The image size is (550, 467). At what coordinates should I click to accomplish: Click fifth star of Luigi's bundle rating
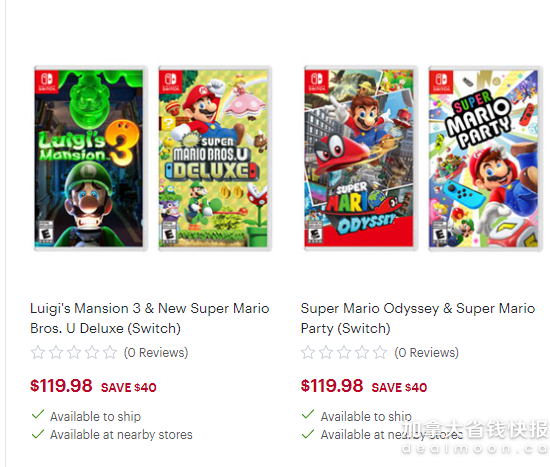[x=110, y=352]
